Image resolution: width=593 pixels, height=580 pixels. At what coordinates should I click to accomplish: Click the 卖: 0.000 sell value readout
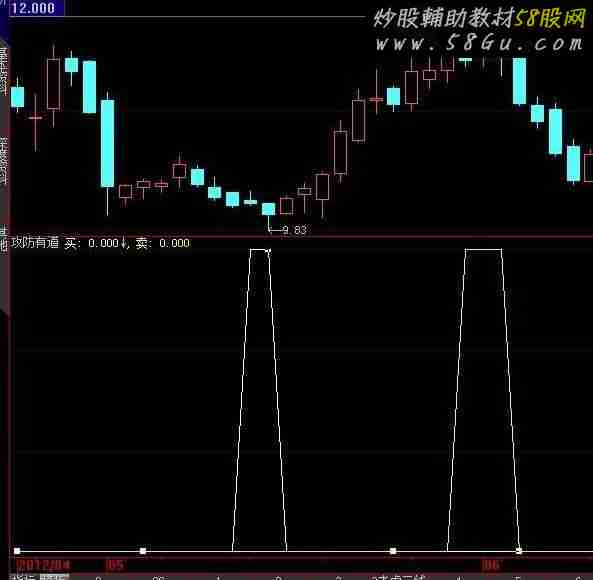[x=163, y=243]
